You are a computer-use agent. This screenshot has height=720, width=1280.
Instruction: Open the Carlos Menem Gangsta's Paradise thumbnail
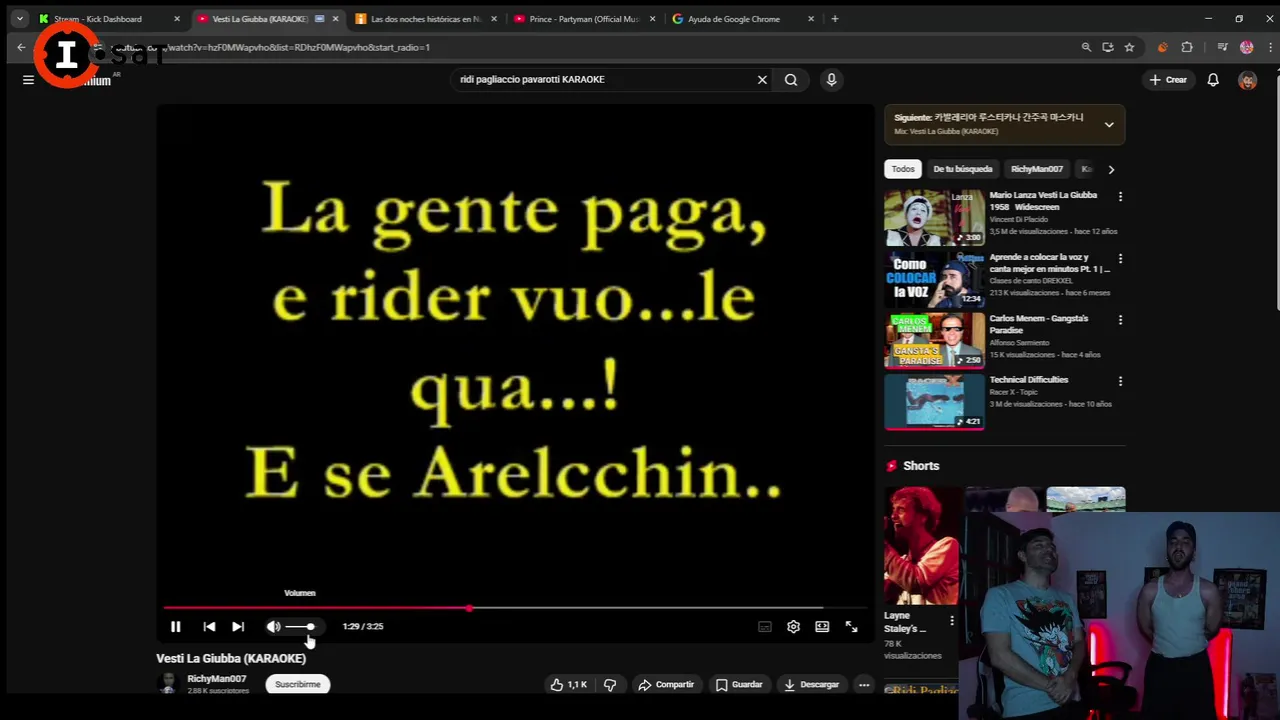[x=934, y=341]
